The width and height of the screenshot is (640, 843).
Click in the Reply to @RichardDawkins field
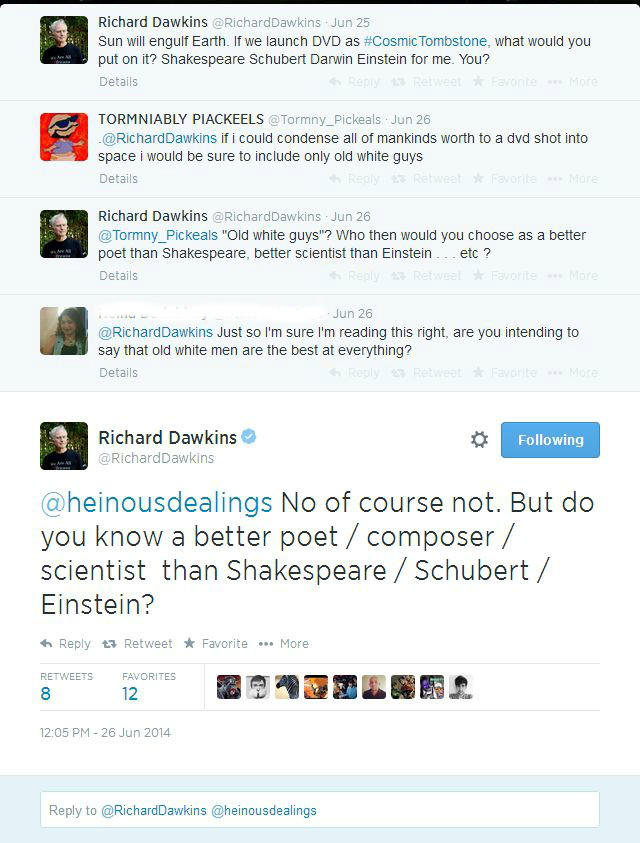point(320,810)
